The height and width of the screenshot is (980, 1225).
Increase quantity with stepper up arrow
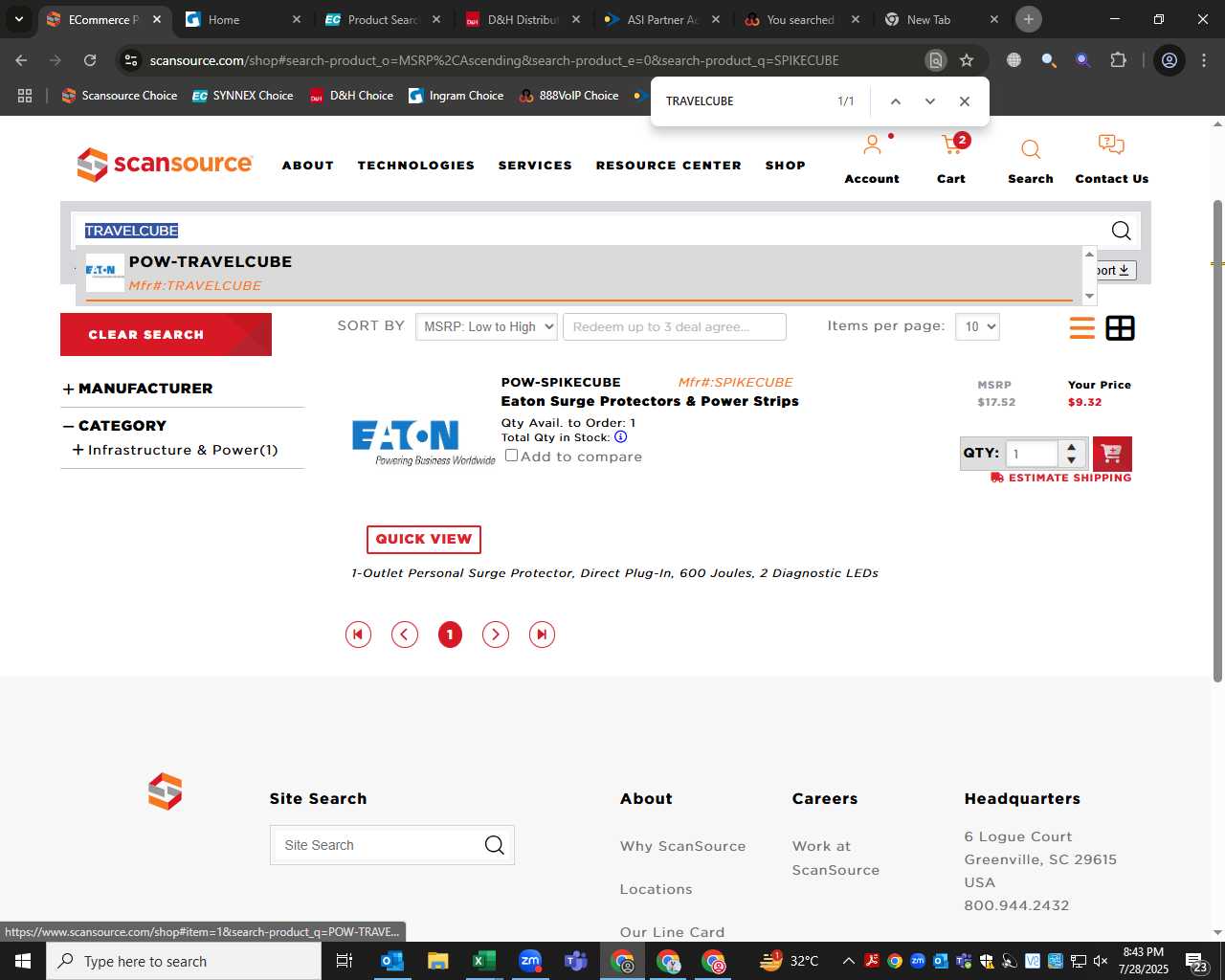click(1072, 447)
